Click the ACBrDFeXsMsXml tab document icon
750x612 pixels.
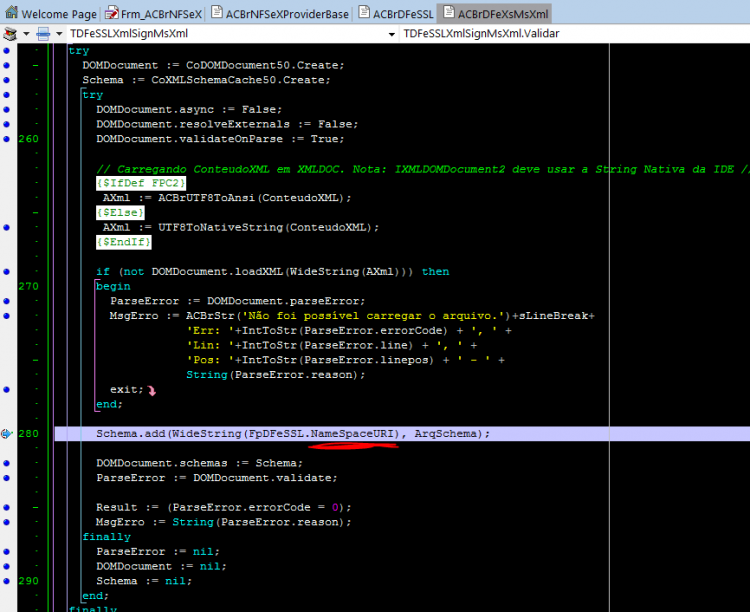click(x=449, y=12)
